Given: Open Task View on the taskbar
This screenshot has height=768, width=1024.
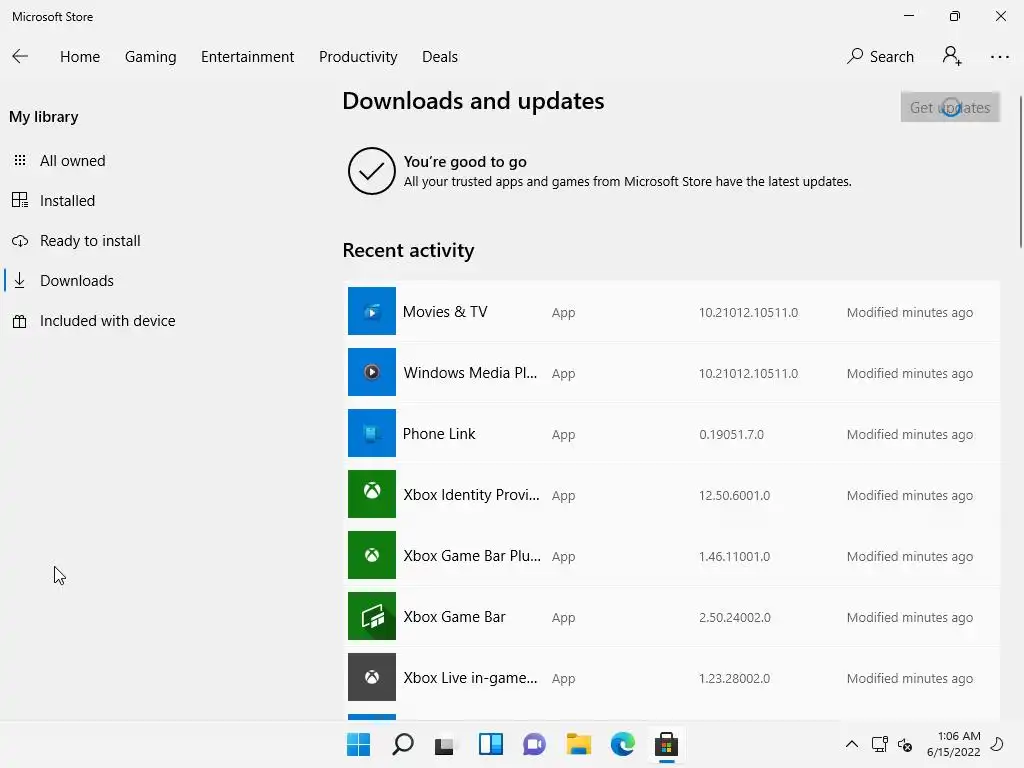Looking at the screenshot, I should (445, 744).
